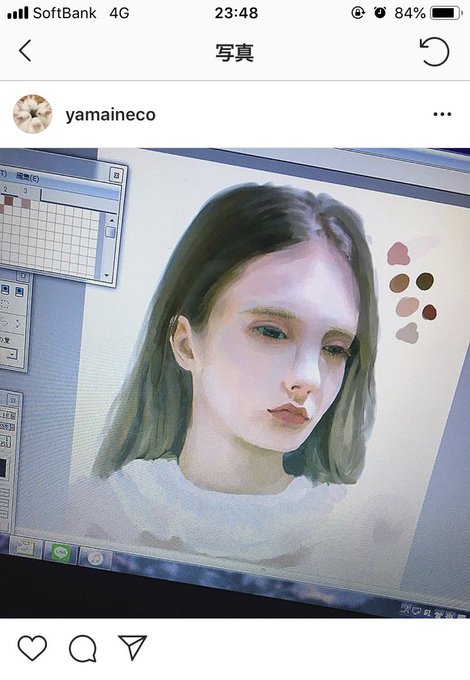Open the yamaineco username link
470x680 pixels.
pos(111,115)
